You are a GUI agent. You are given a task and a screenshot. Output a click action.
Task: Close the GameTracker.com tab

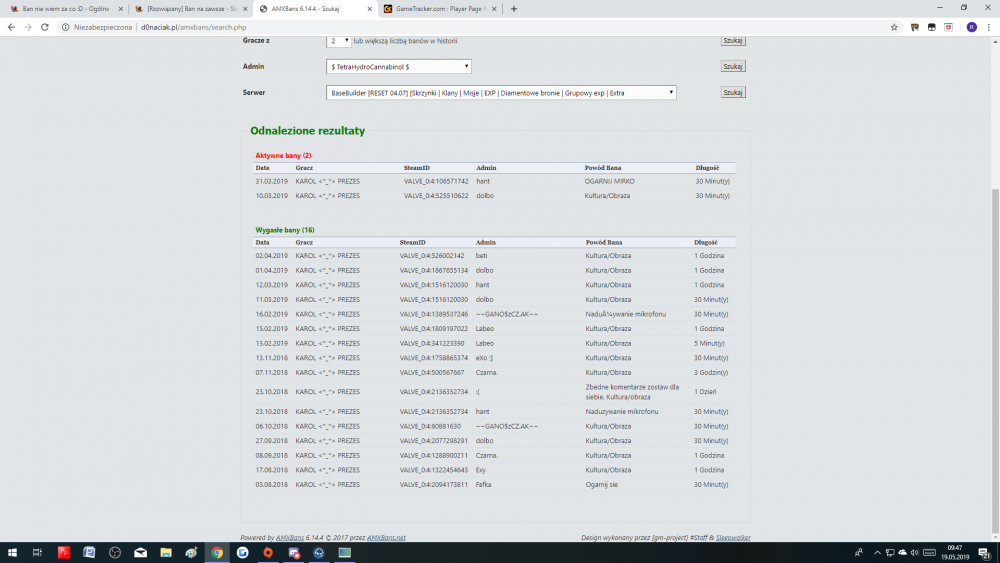[494, 9]
